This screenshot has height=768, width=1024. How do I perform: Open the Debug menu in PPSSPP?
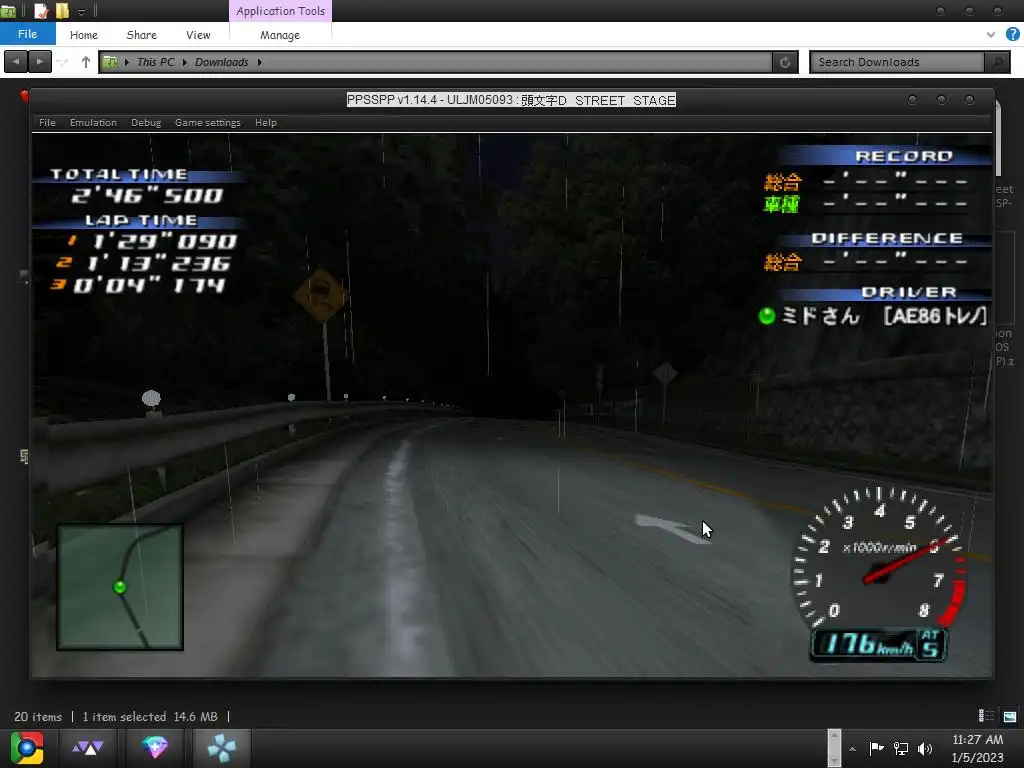[x=146, y=122]
